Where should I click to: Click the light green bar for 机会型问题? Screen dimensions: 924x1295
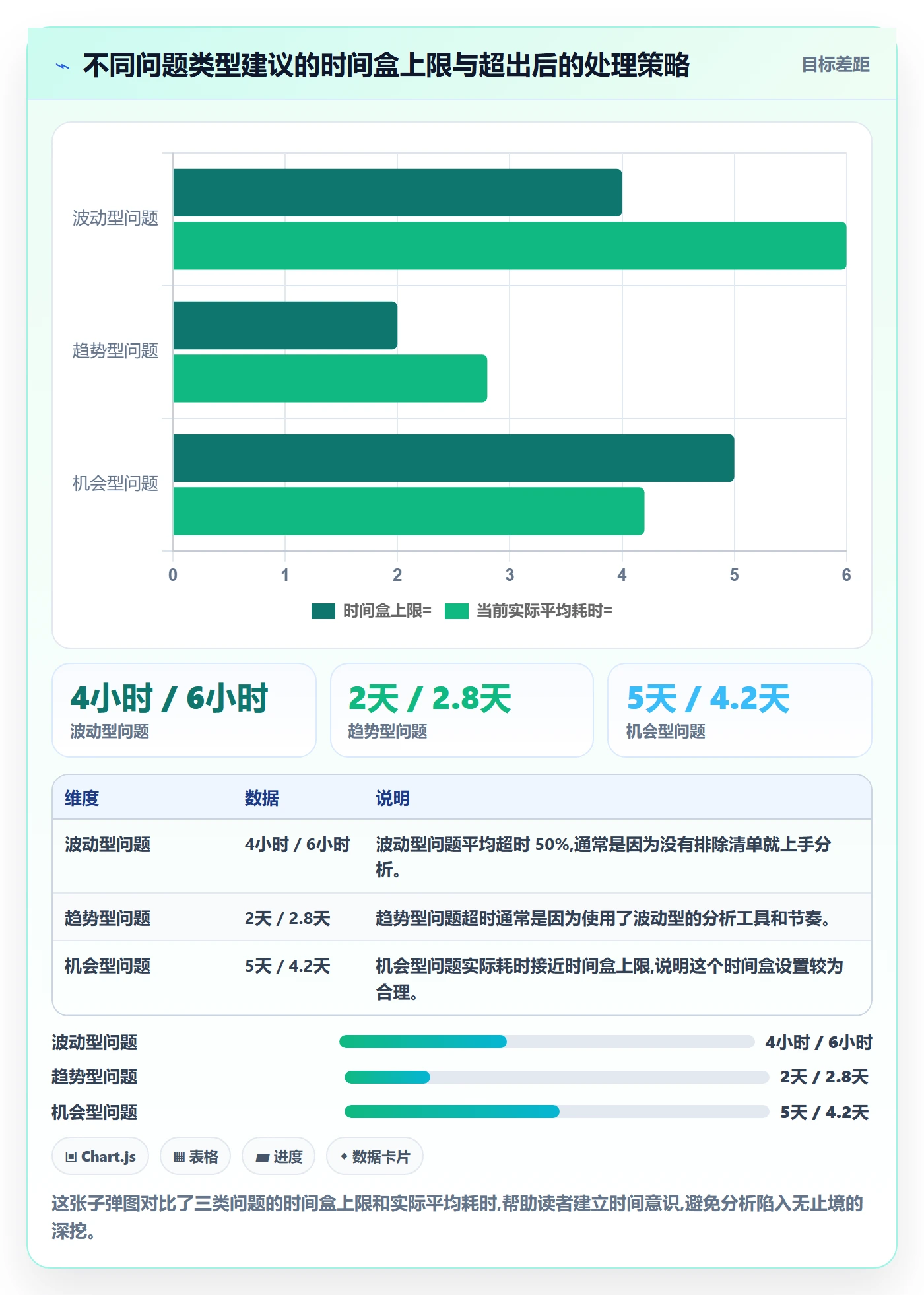[x=409, y=511]
